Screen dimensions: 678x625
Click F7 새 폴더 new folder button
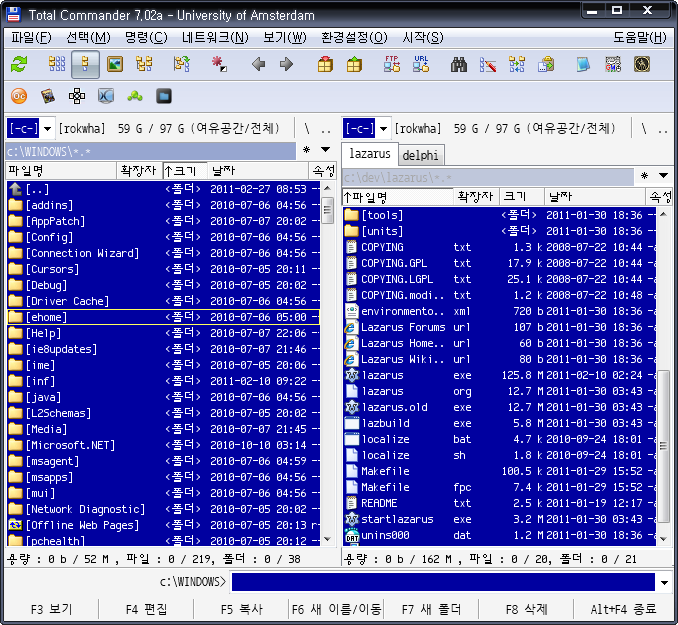tap(432, 609)
